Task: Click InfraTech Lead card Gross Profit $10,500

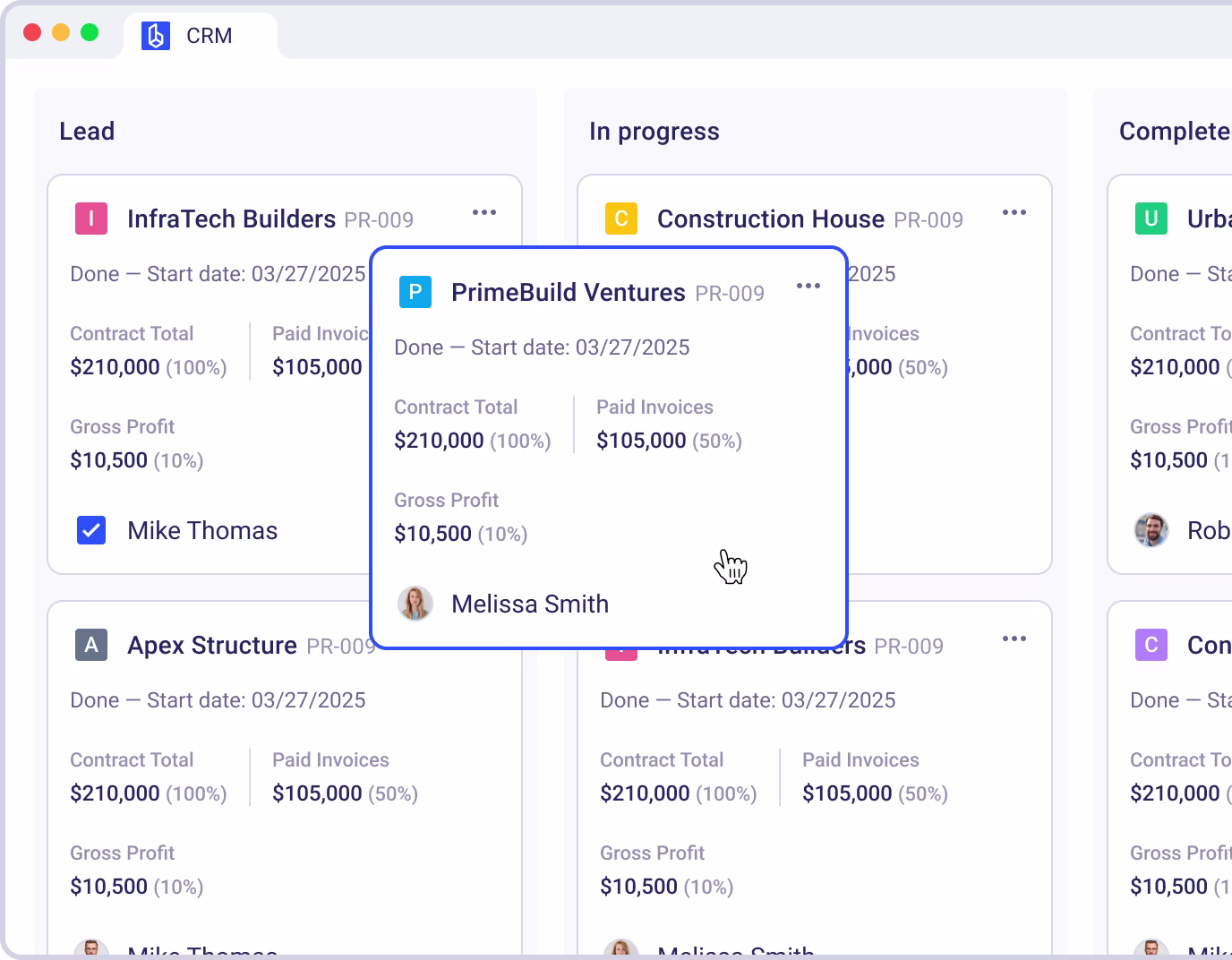Action: tap(108, 460)
